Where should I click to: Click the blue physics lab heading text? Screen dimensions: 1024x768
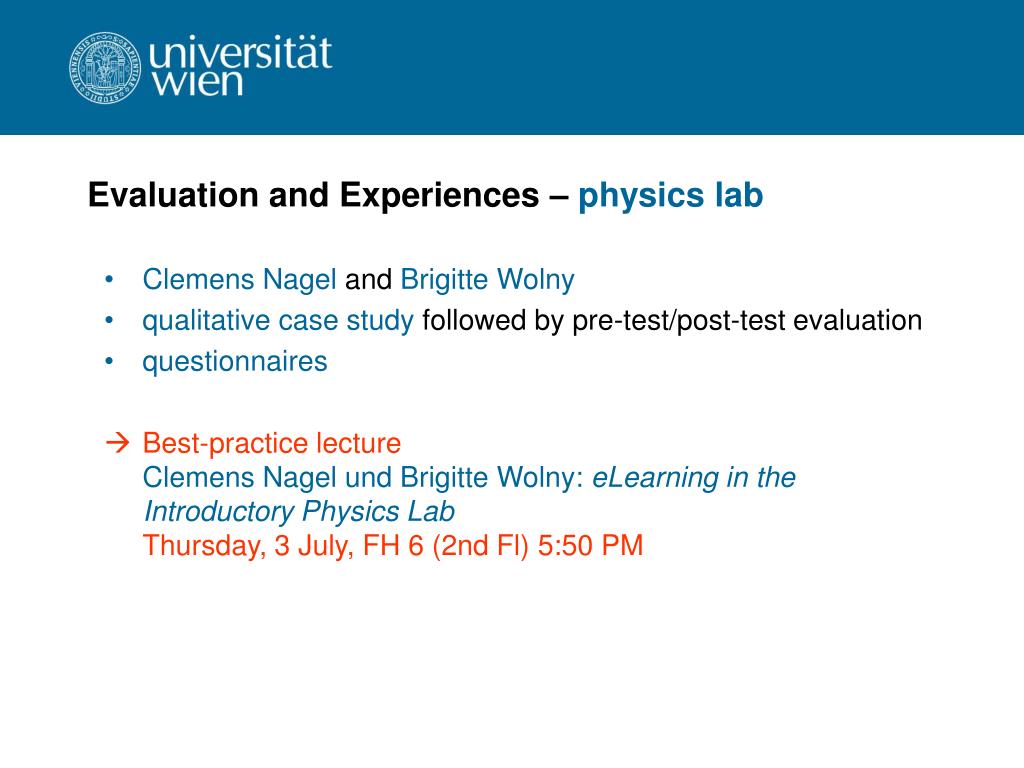pos(671,195)
